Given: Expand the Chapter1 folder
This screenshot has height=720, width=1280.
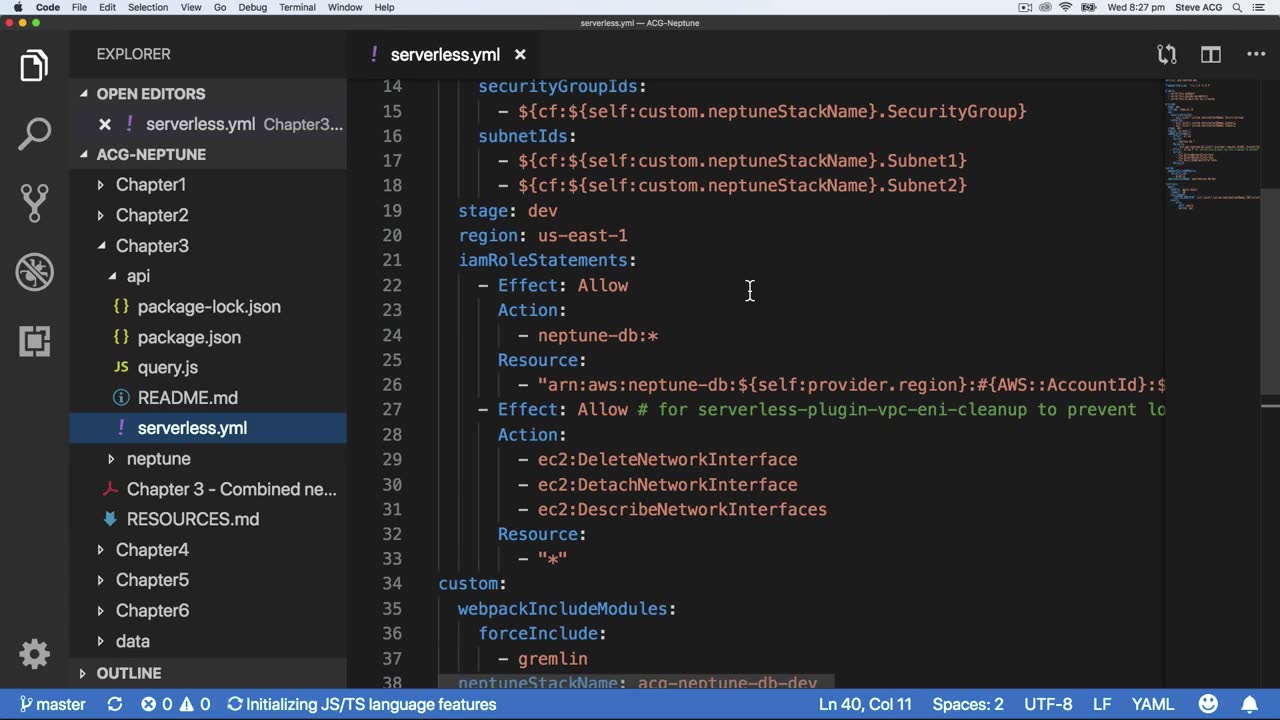Looking at the screenshot, I should tap(150, 185).
